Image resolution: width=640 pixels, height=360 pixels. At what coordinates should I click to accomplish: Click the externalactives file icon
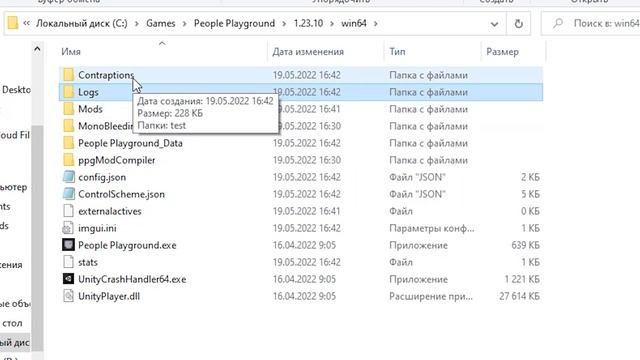pyautogui.click(x=69, y=211)
